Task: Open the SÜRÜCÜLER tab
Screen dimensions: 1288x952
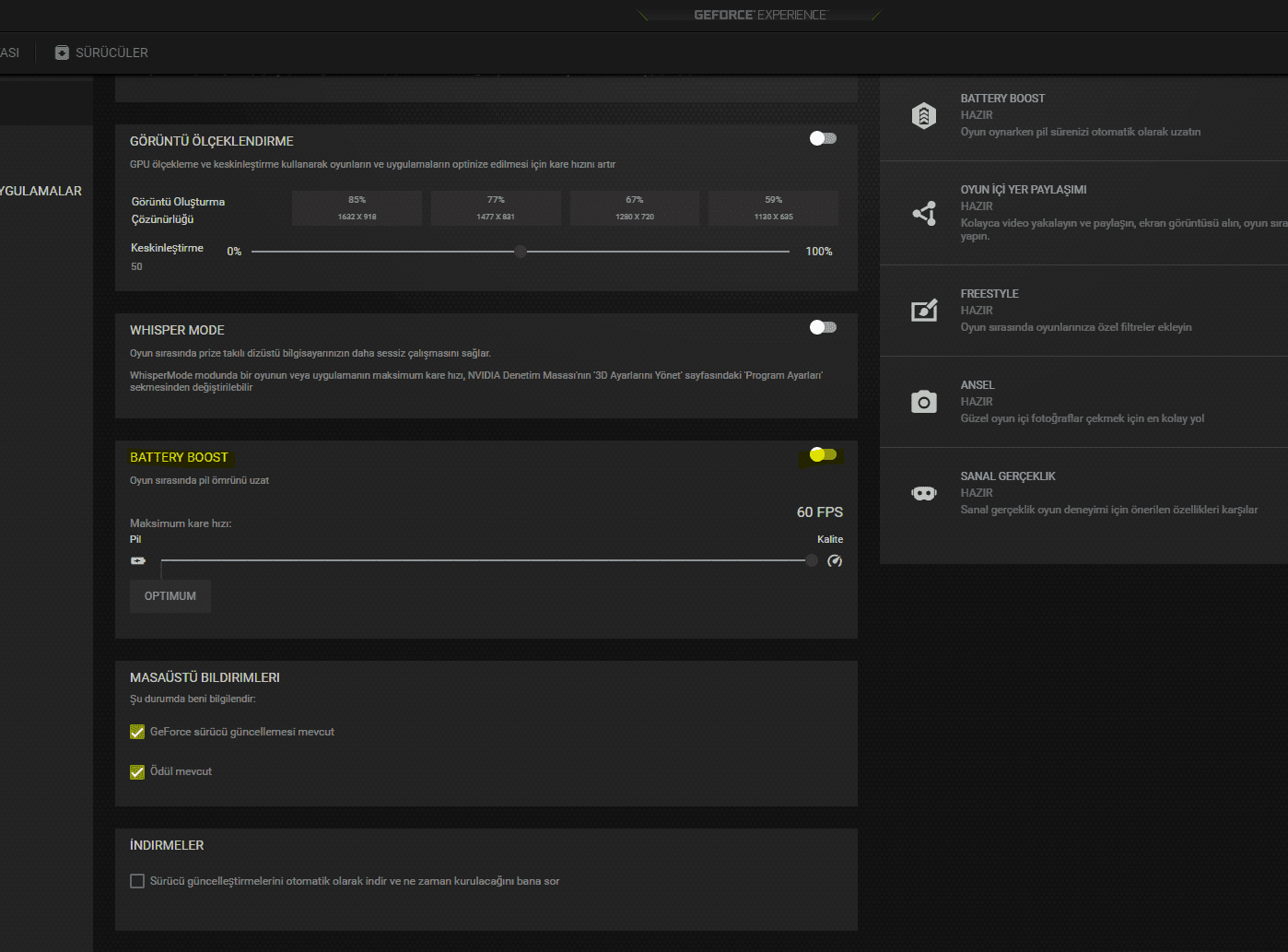Action: (111, 53)
